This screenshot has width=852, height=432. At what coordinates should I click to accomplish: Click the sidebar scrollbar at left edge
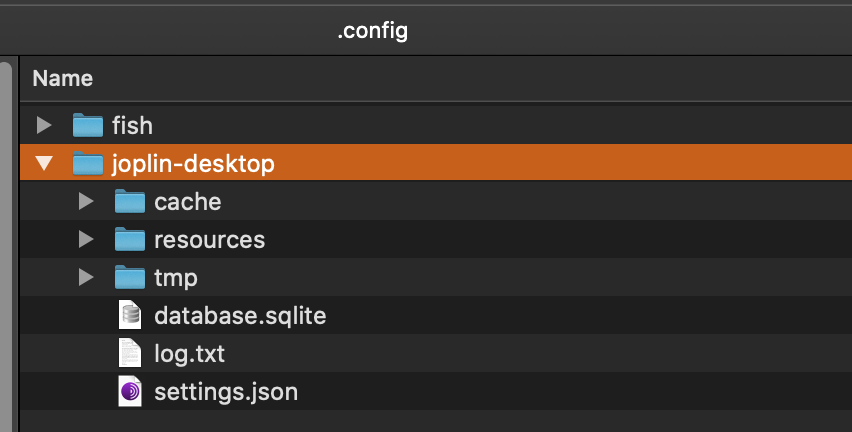click(5, 245)
